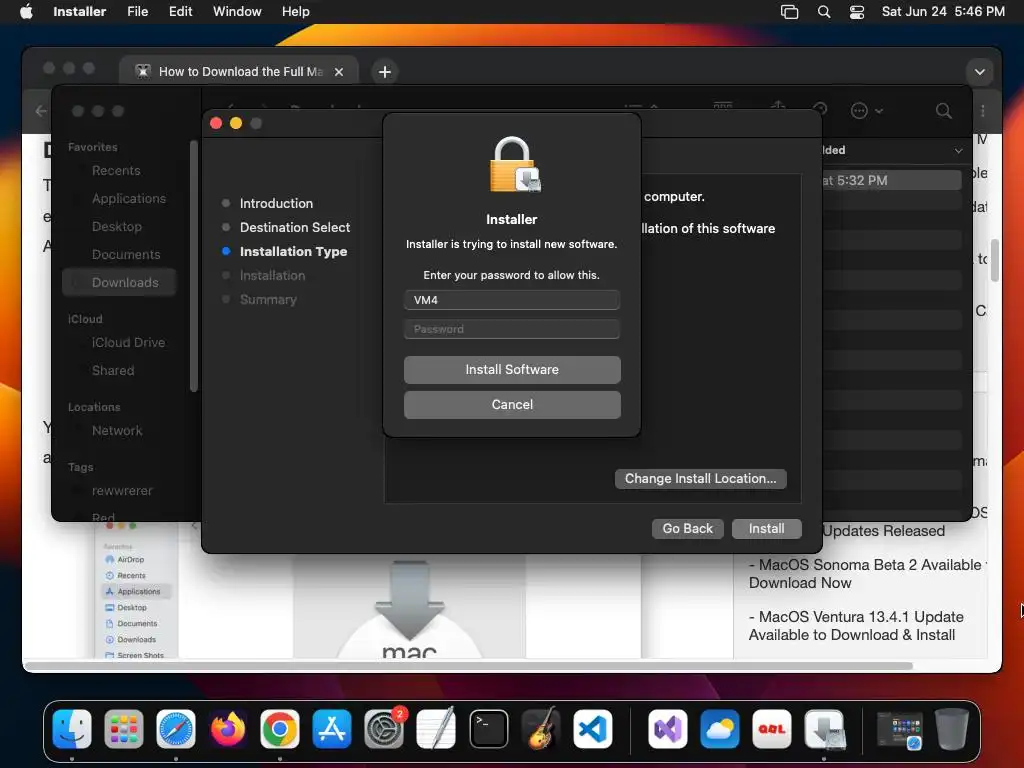Cancel the password prompt
The height and width of the screenshot is (768, 1024).
click(512, 405)
